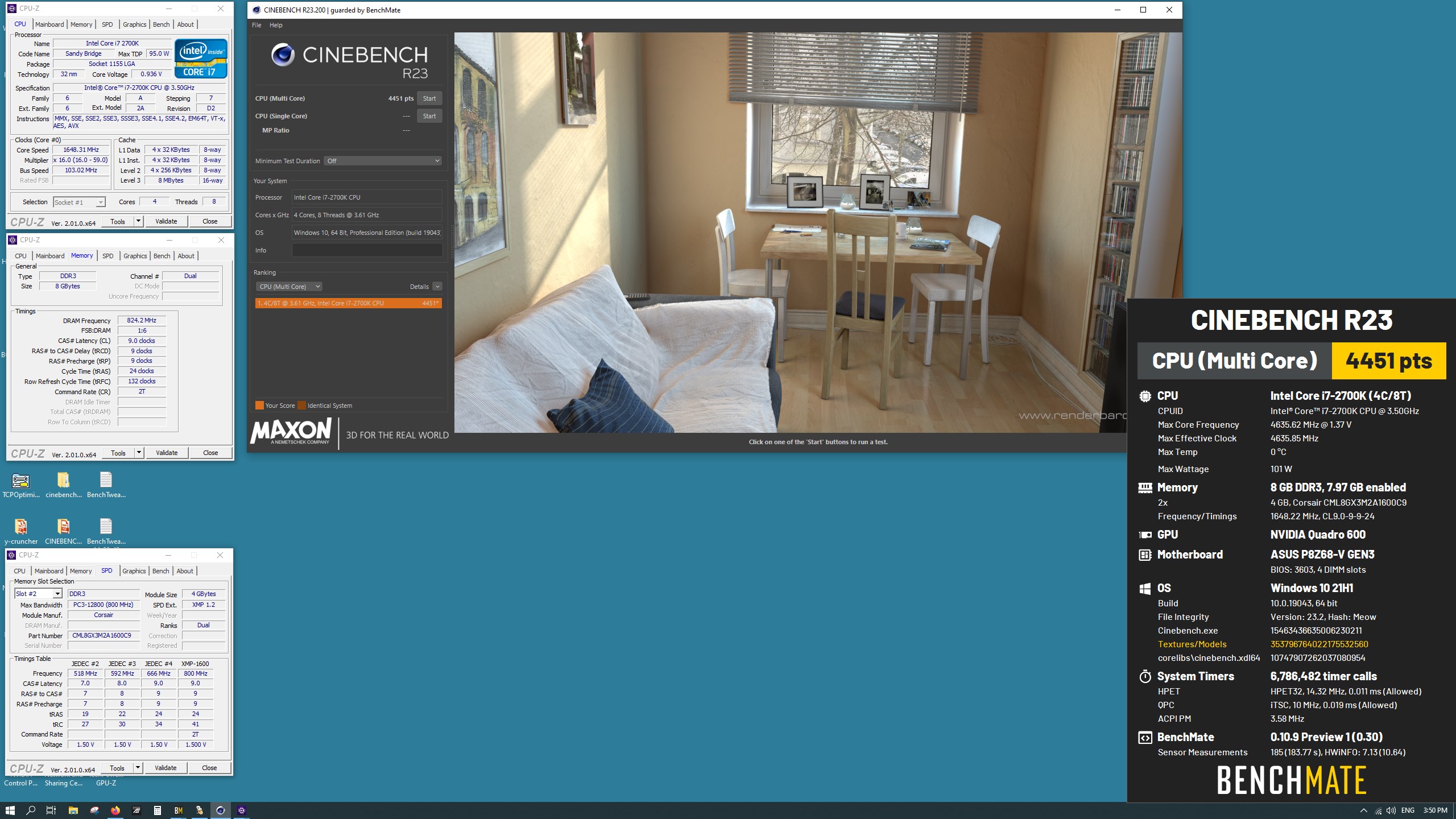The height and width of the screenshot is (819, 1456).
Task: Click the Processor field in Your System
Action: 367,197
